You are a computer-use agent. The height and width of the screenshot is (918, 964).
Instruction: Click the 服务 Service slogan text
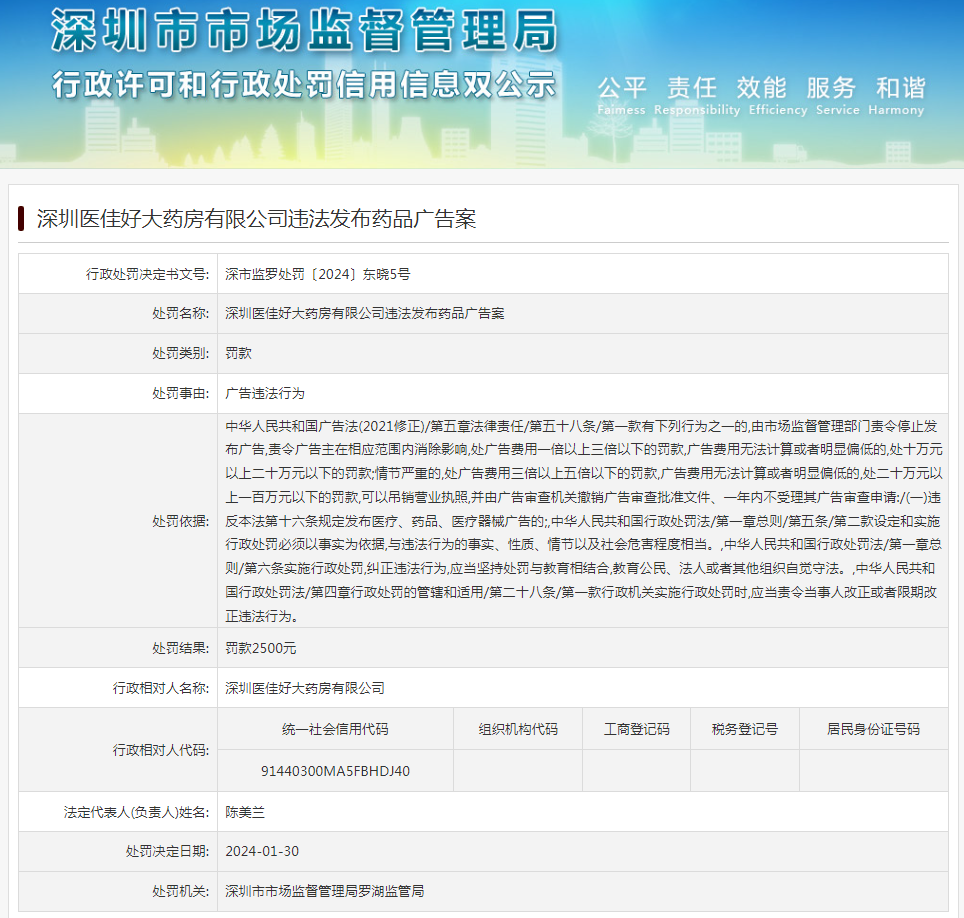(837, 96)
